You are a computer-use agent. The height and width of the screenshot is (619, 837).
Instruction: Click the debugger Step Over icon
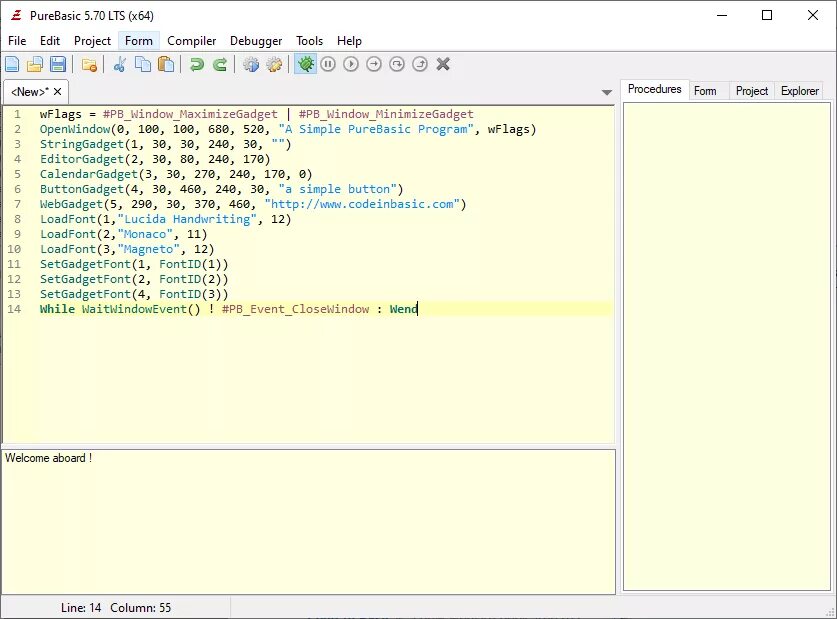(x=397, y=65)
